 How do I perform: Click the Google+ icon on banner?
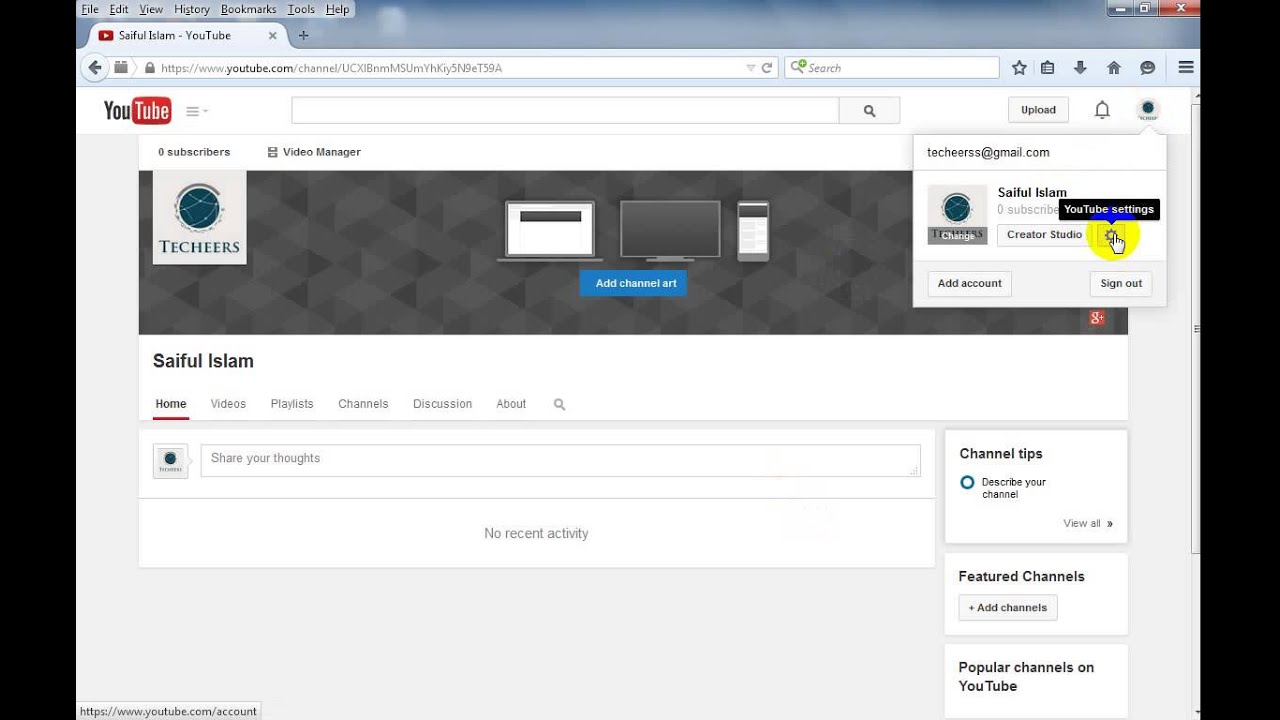click(x=1097, y=318)
